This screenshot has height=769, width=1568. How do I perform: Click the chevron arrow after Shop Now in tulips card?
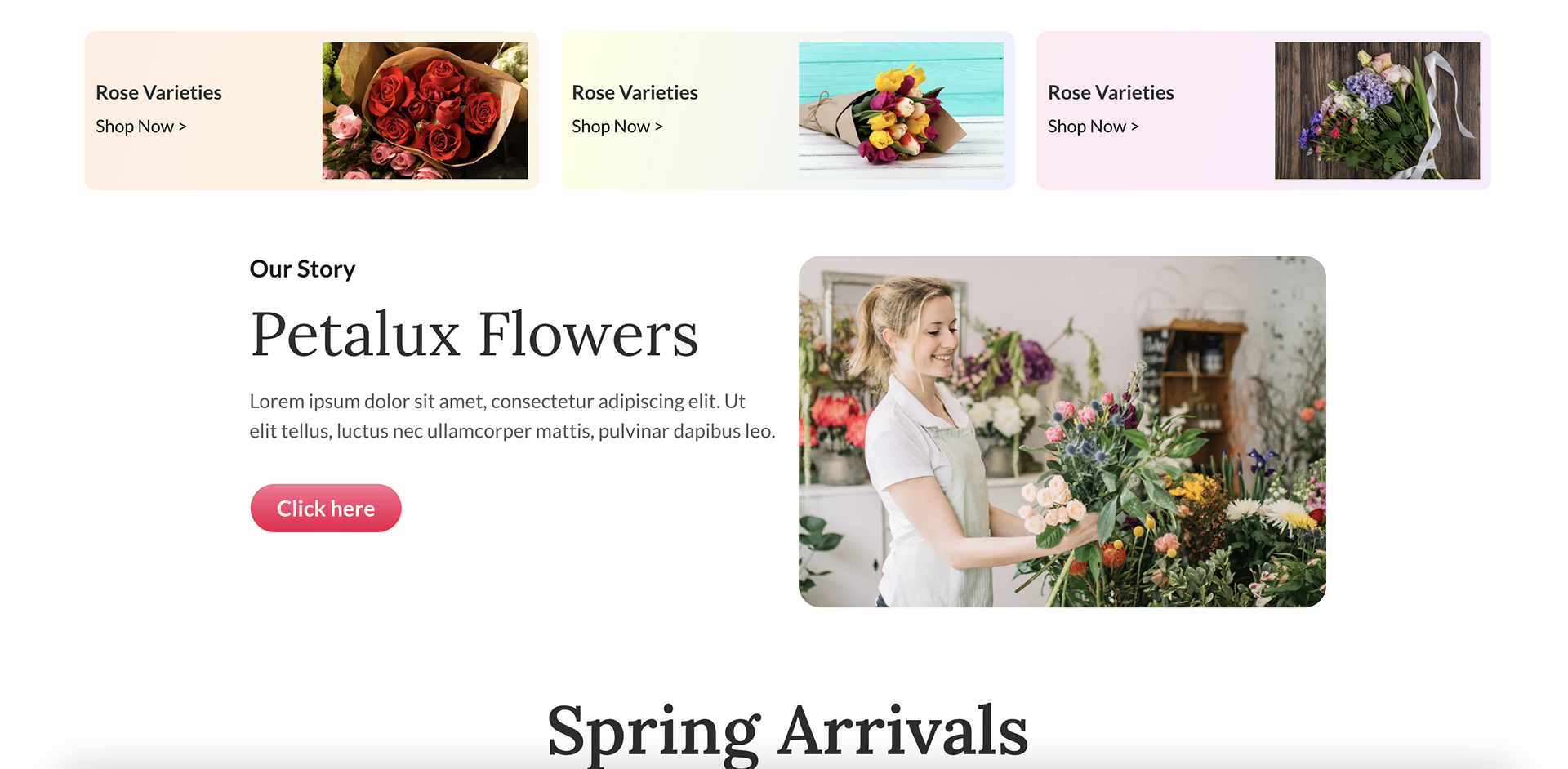(x=658, y=127)
